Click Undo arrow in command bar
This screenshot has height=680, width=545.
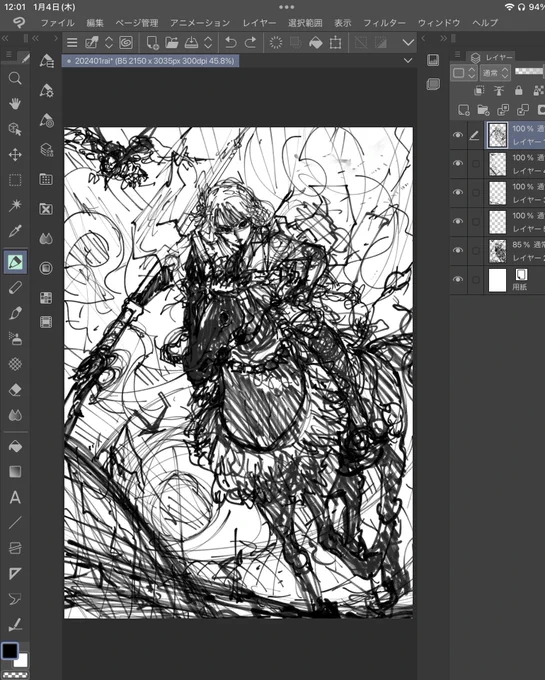(231, 42)
